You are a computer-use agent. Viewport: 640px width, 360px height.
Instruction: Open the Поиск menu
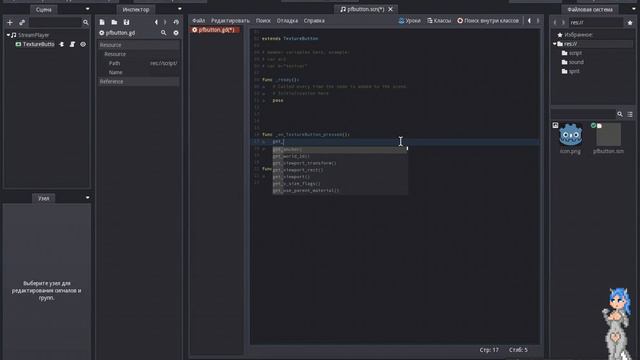pos(263,20)
